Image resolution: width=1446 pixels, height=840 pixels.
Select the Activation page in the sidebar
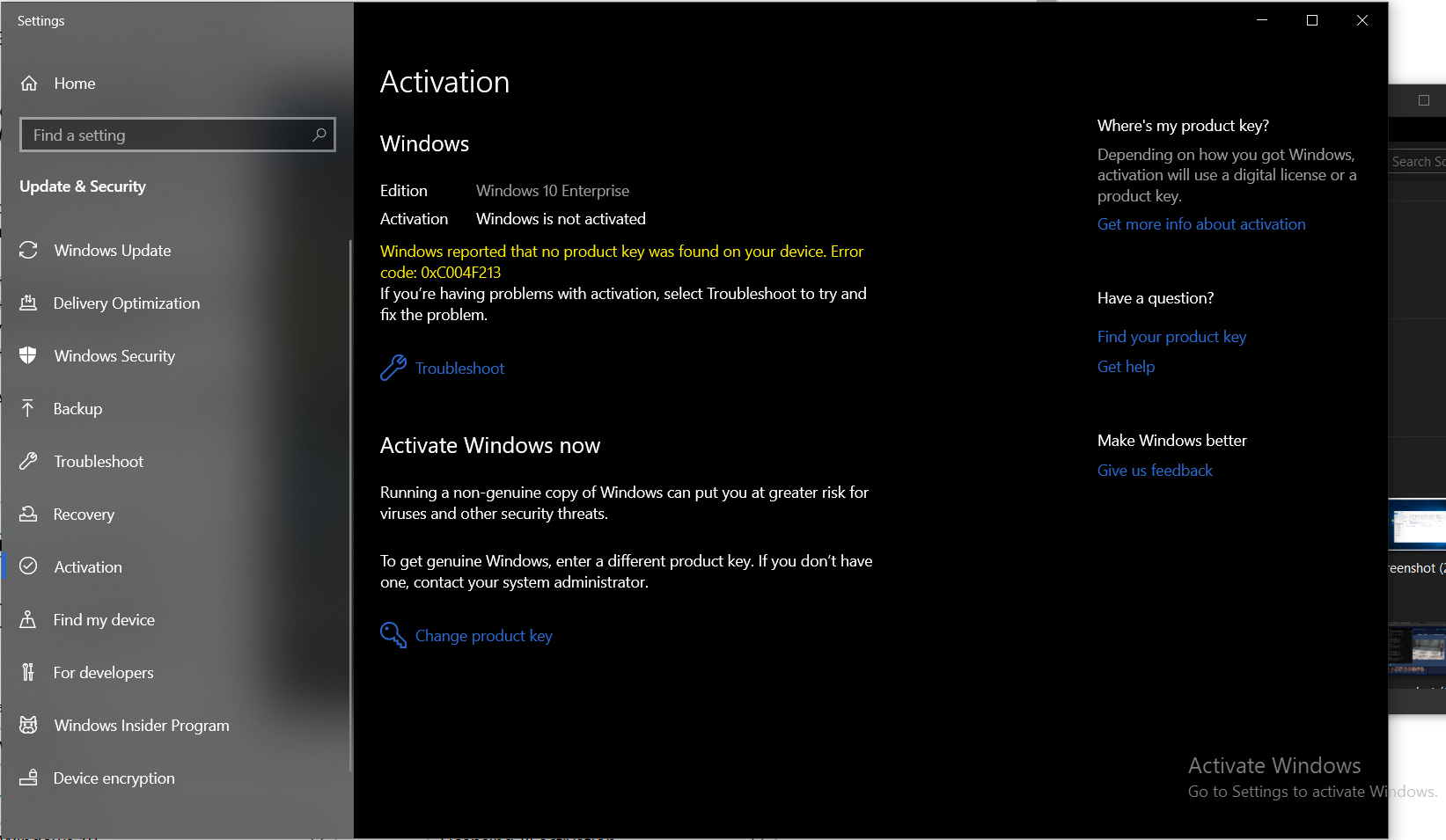tap(87, 566)
